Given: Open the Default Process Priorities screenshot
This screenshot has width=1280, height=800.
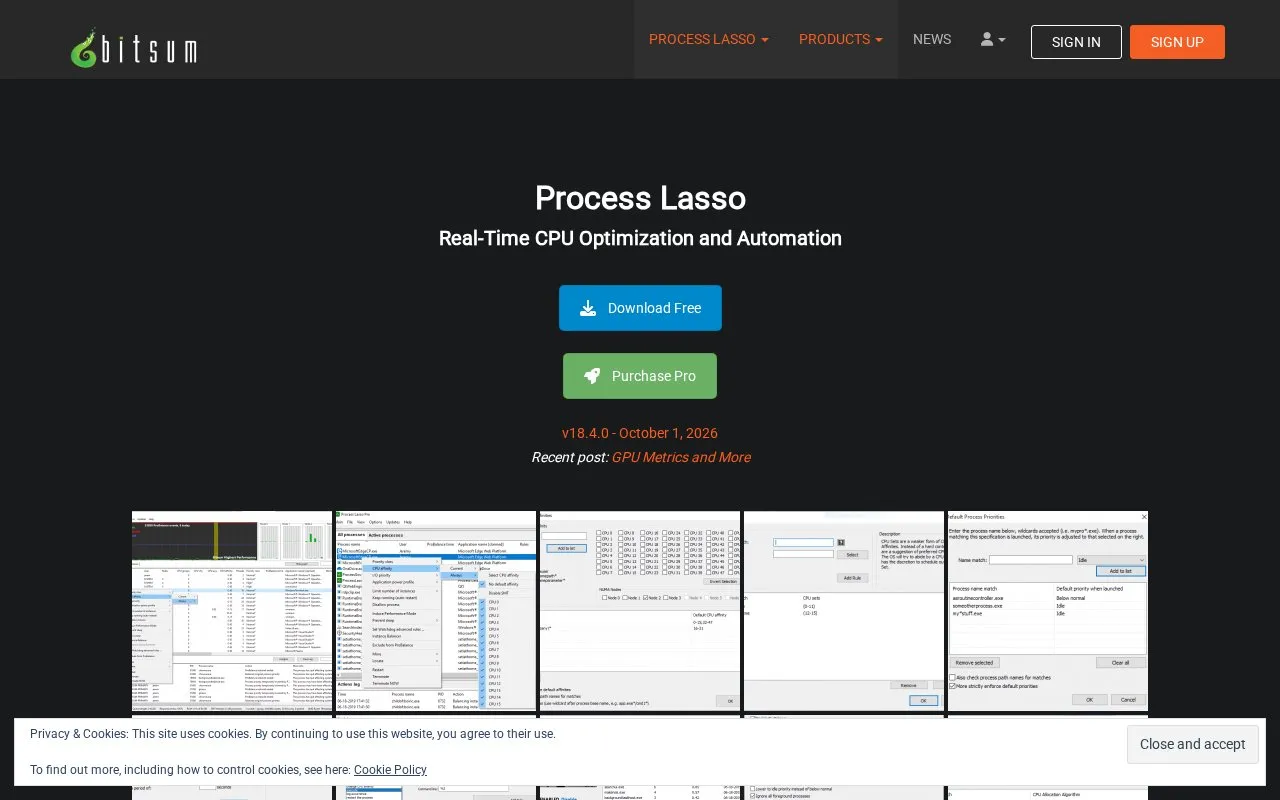Looking at the screenshot, I should [x=1048, y=611].
